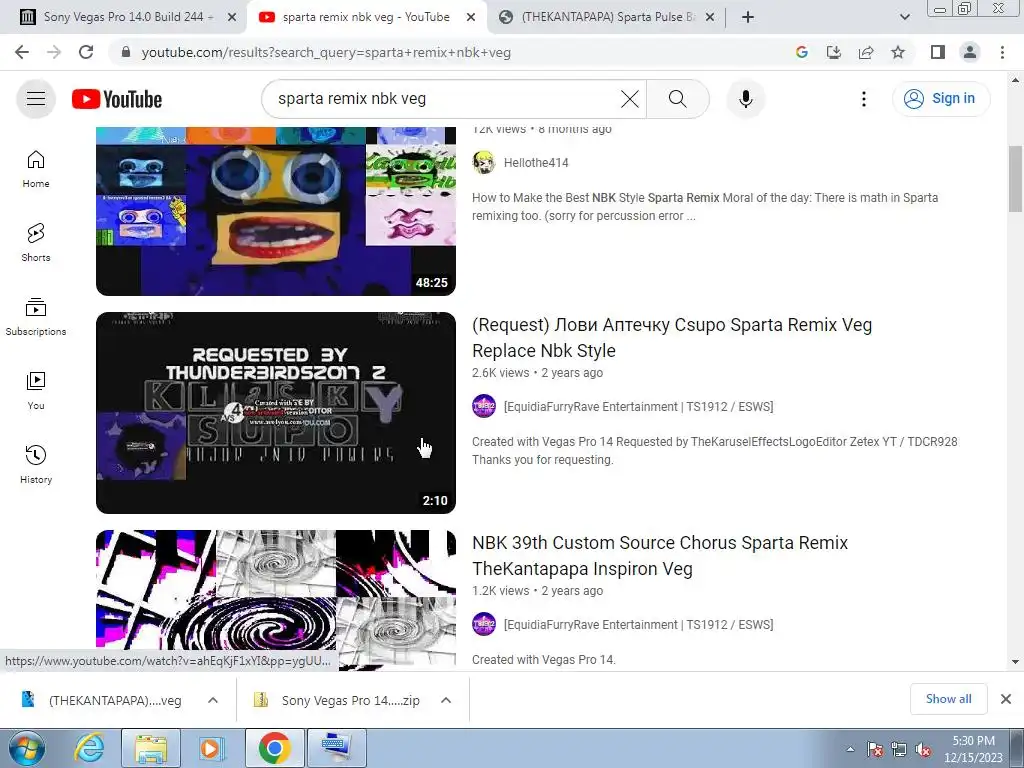Viewport: 1024px width, 768px height.
Task: Click the Sign in button
Action: [941, 99]
